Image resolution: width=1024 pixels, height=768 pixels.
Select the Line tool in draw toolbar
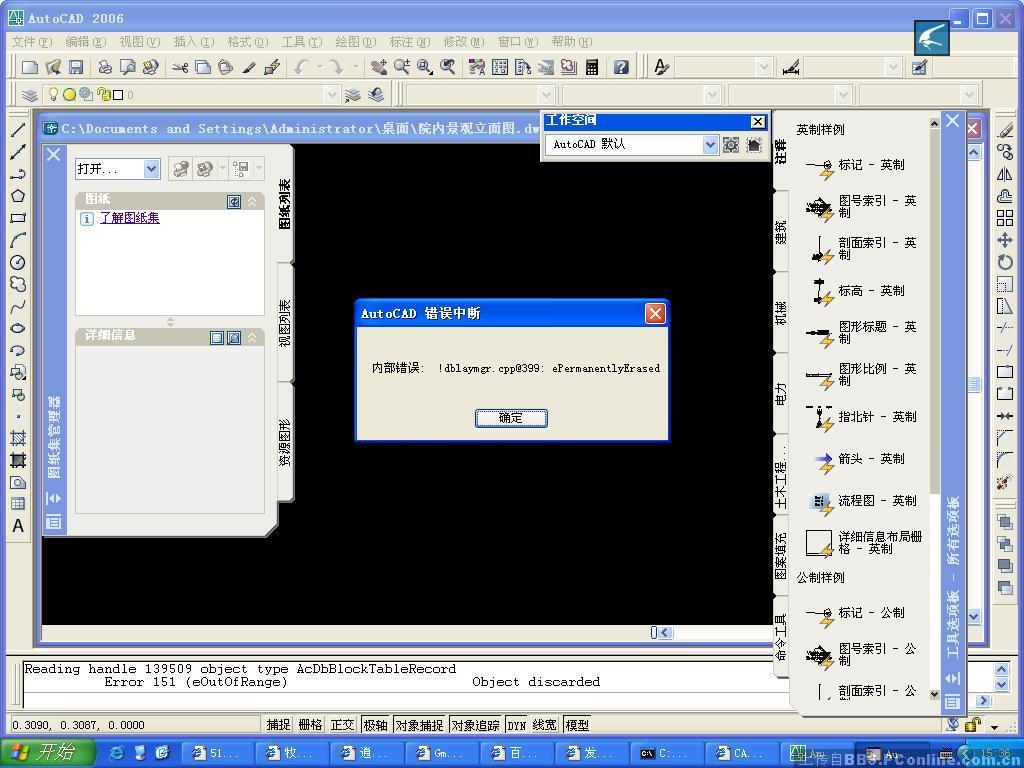pyautogui.click(x=18, y=130)
